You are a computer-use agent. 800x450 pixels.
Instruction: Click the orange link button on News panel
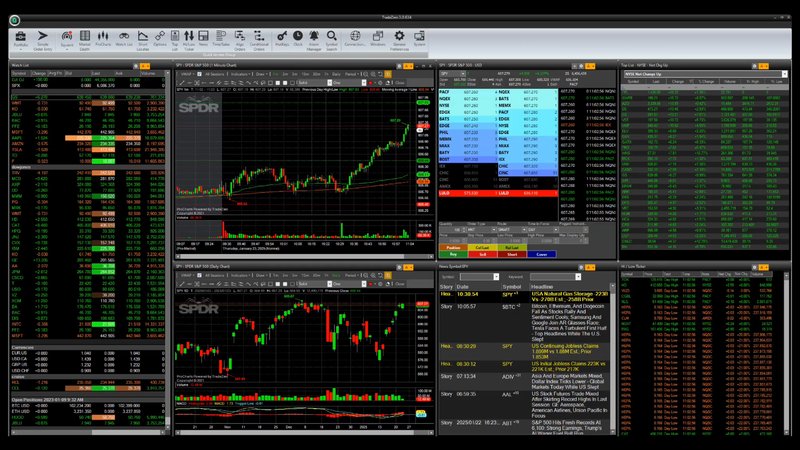[590, 267]
